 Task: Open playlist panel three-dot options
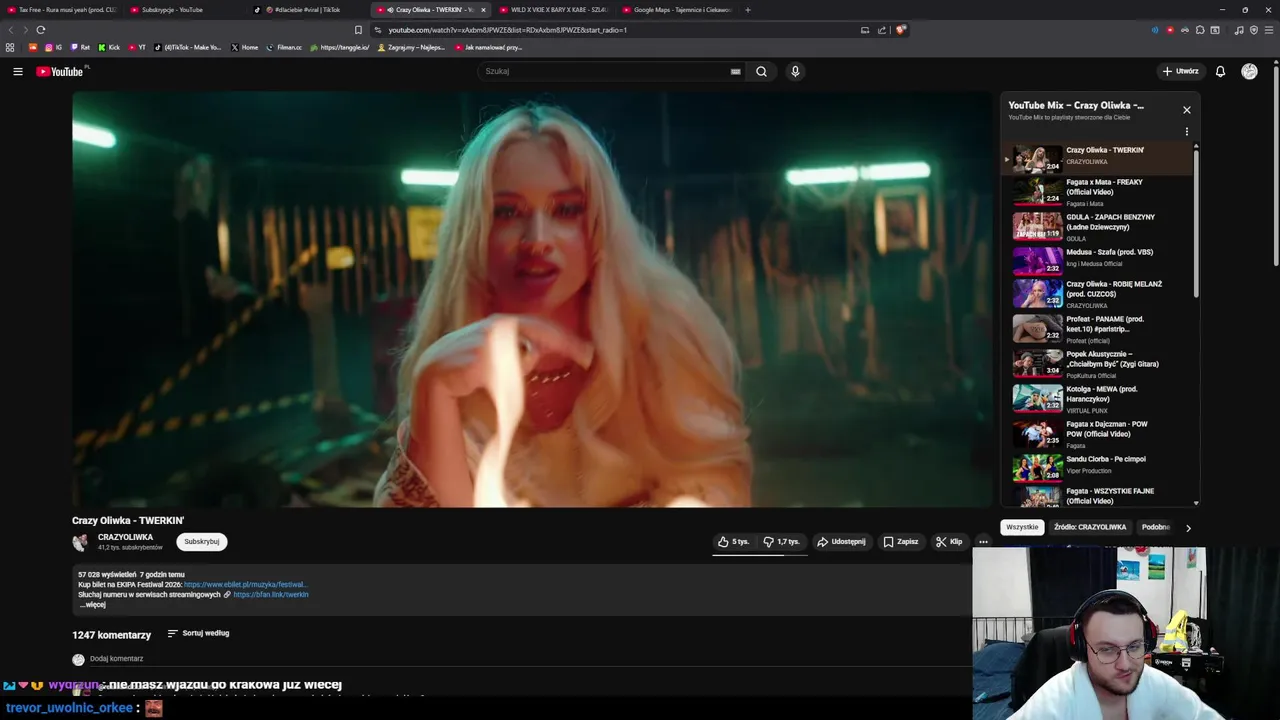click(1186, 131)
